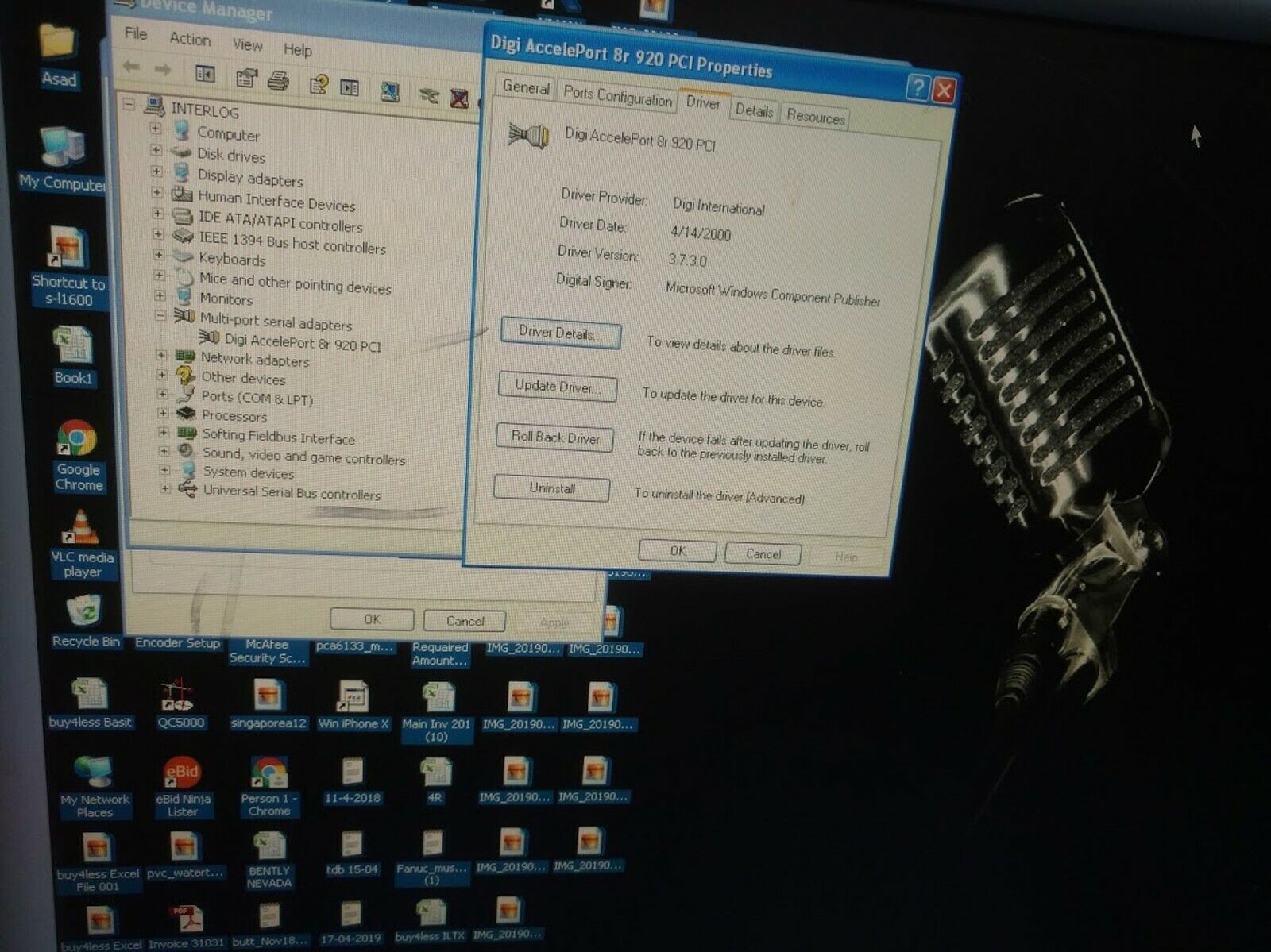The height and width of the screenshot is (952, 1271).
Task: Open the BENTLY NEVADA spreadsheet icon
Action: coord(269,859)
